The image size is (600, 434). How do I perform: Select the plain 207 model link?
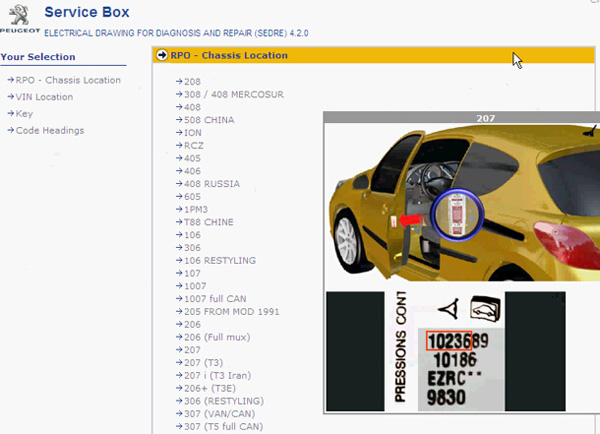(192, 350)
